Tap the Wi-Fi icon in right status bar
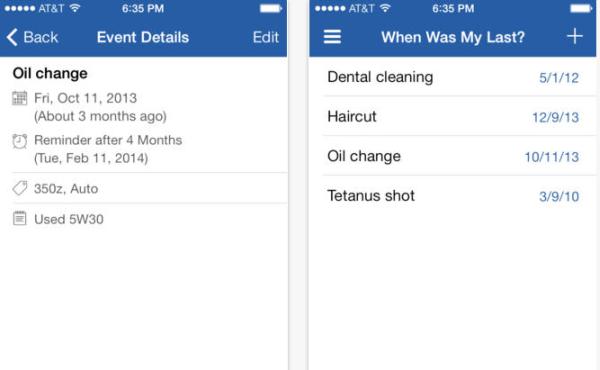Screen dimensions: 600x370 click(385, 8)
